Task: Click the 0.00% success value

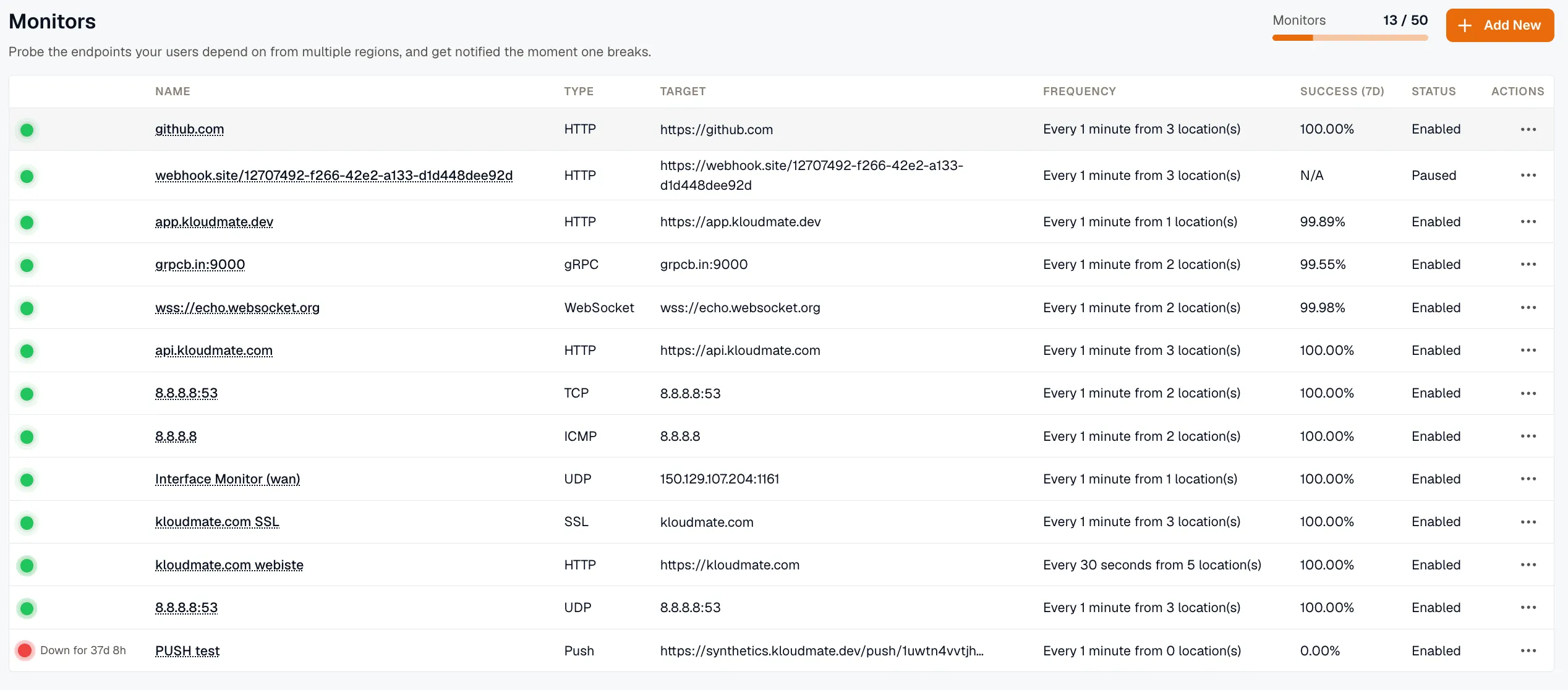Action: click(x=1320, y=651)
